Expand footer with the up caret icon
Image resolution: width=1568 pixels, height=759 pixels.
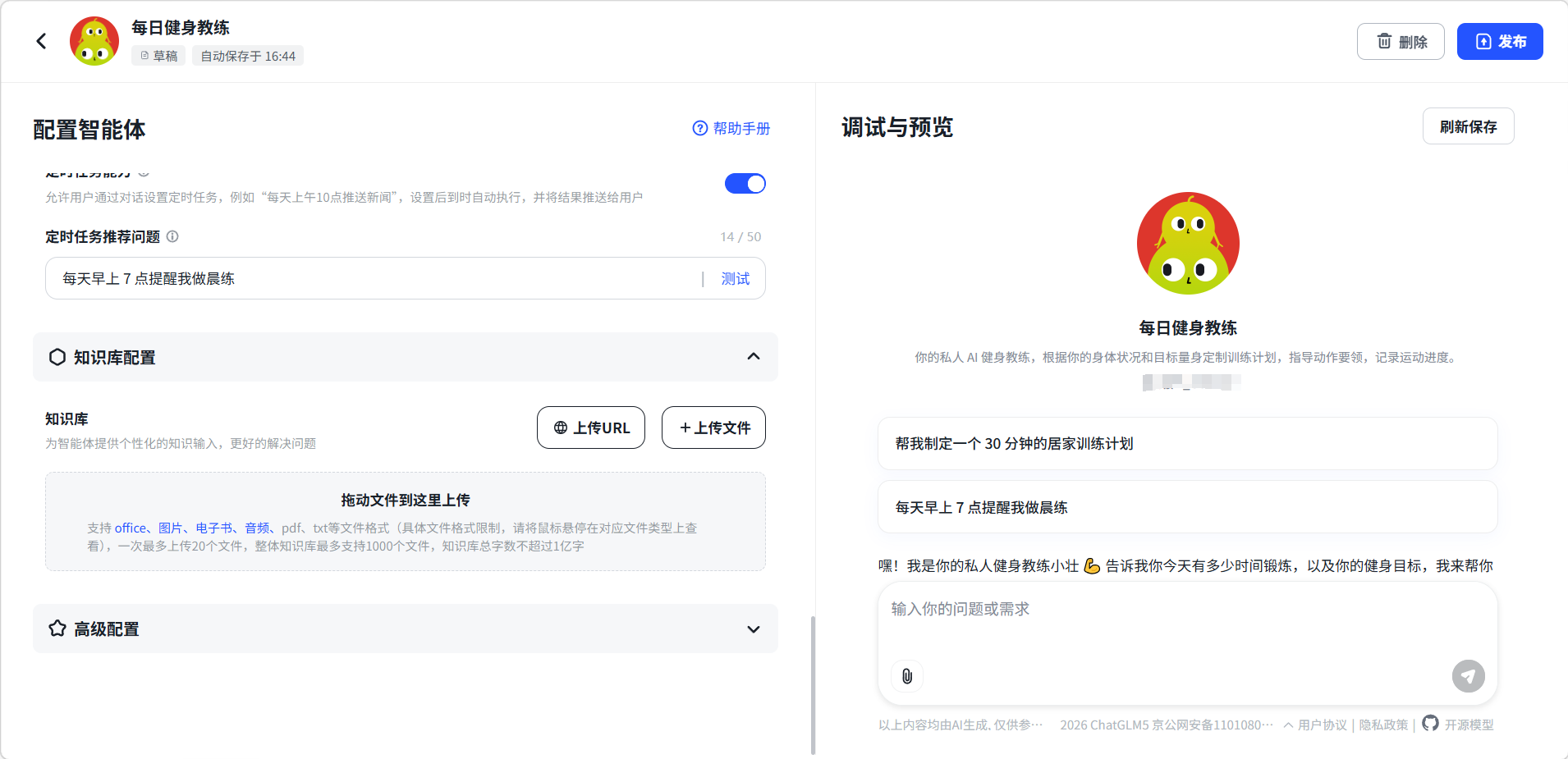click(x=1288, y=725)
